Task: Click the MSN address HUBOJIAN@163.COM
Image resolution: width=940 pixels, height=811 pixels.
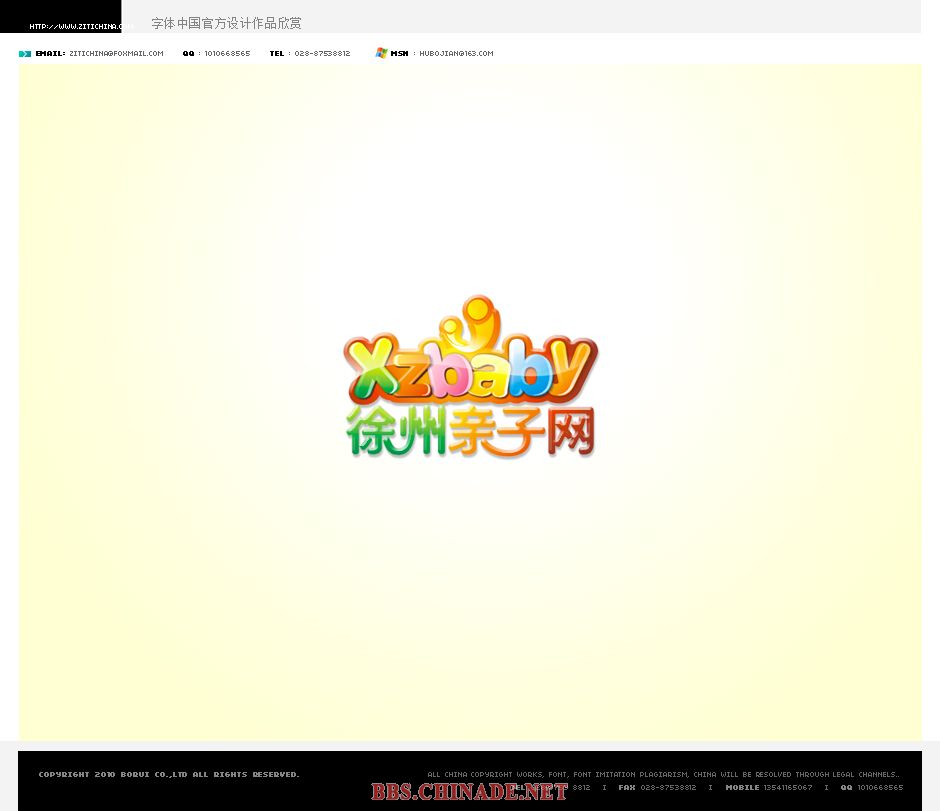Action: coord(456,53)
